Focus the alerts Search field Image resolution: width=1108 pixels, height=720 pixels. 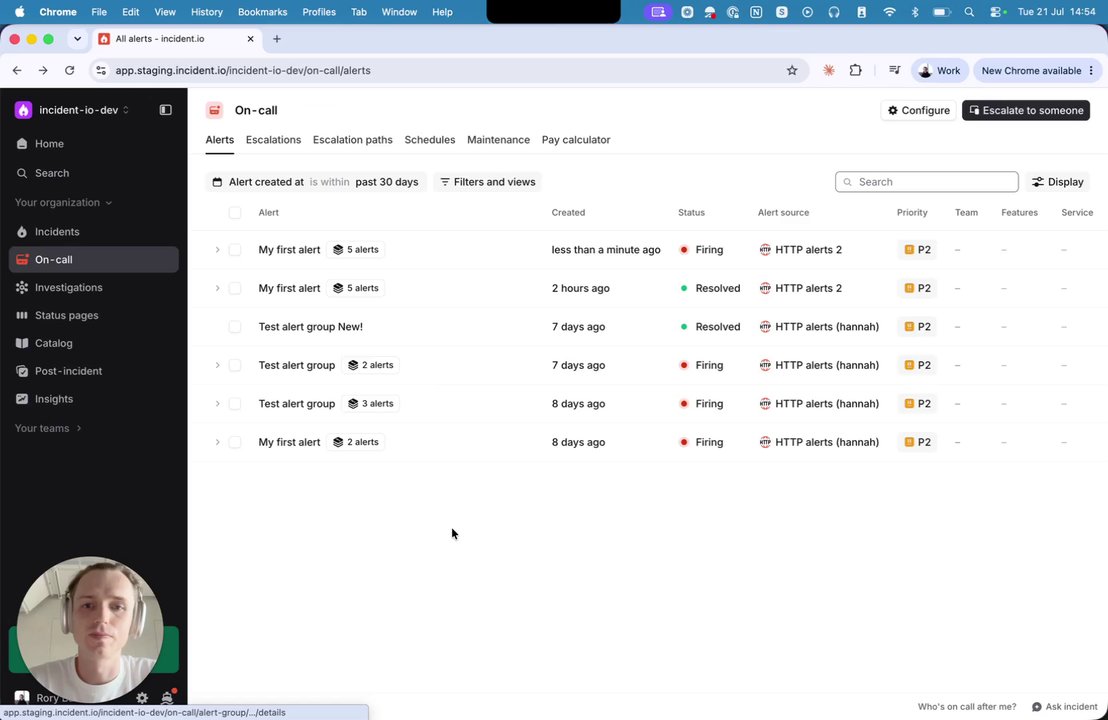[926, 182]
